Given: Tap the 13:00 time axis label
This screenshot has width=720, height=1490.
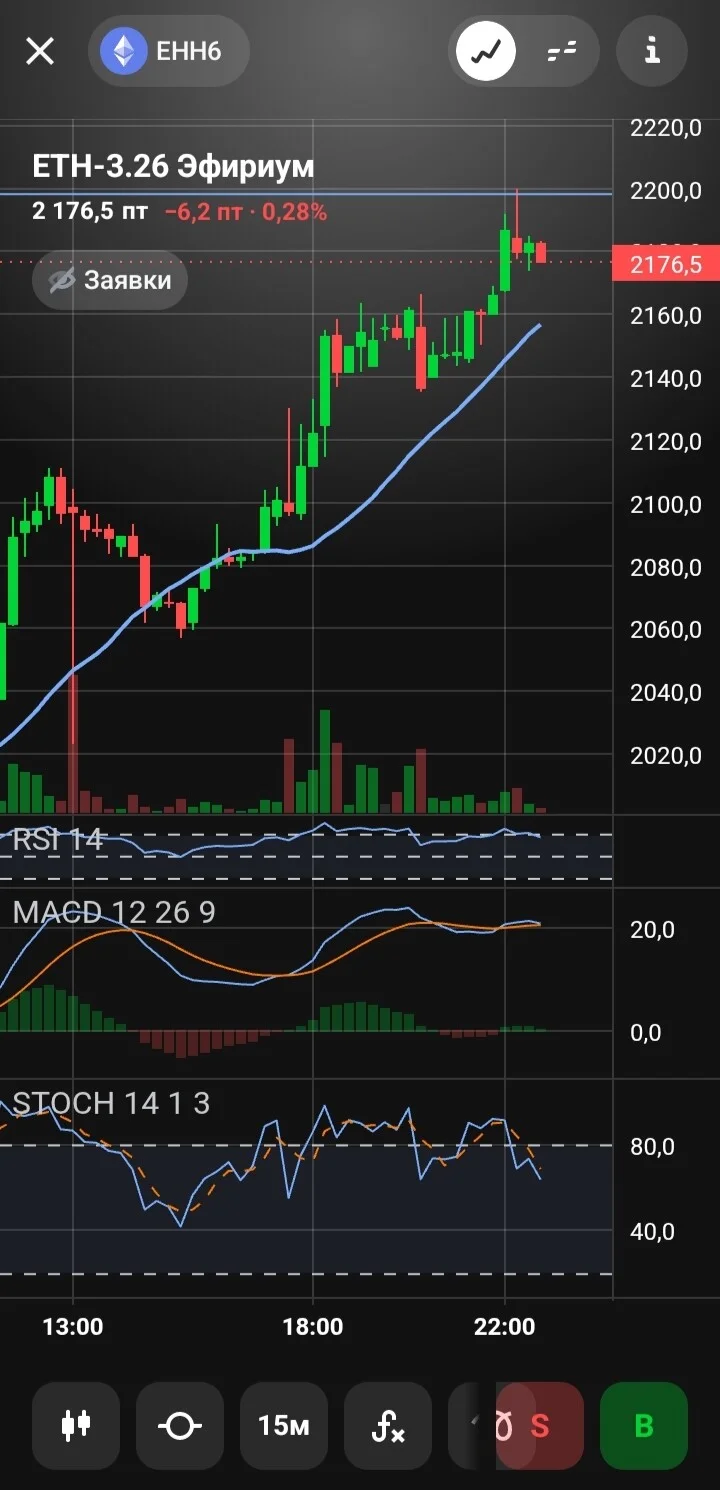Looking at the screenshot, I should coord(73,1327).
